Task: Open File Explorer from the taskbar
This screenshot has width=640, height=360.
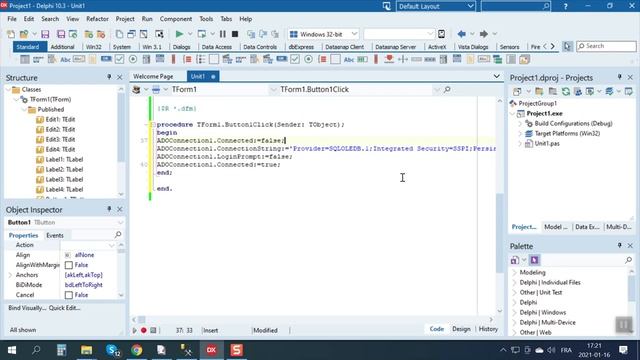Action: click(x=86, y=350)
